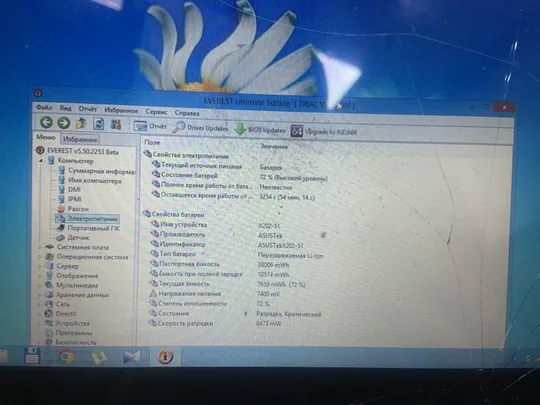The width and height of the screenshot is (540, 405).
Task: Expand the Системная плата branch
Action: [40, 247]
